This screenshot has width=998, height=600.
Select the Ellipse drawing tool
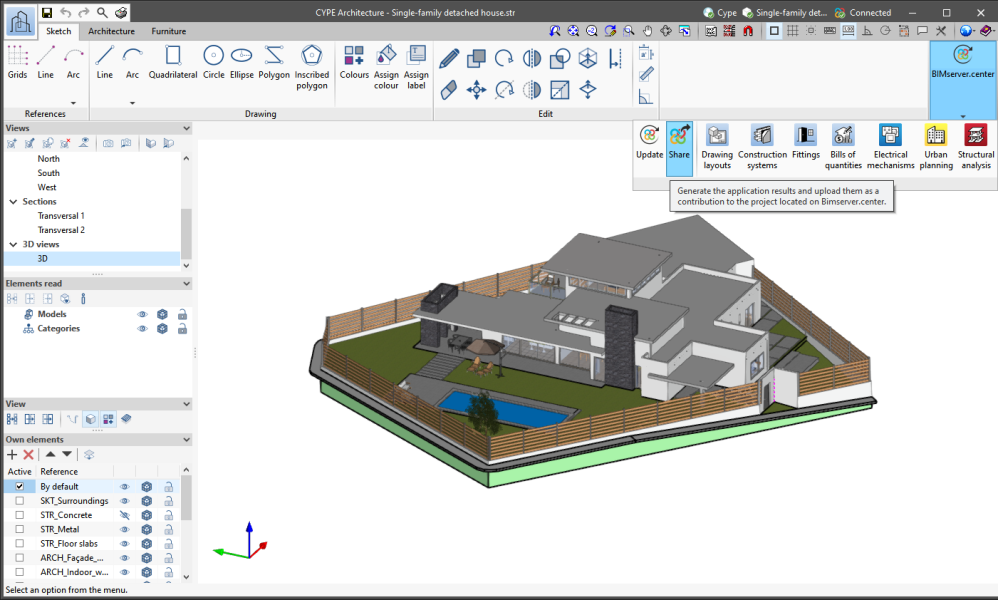[x=241, y=62]
